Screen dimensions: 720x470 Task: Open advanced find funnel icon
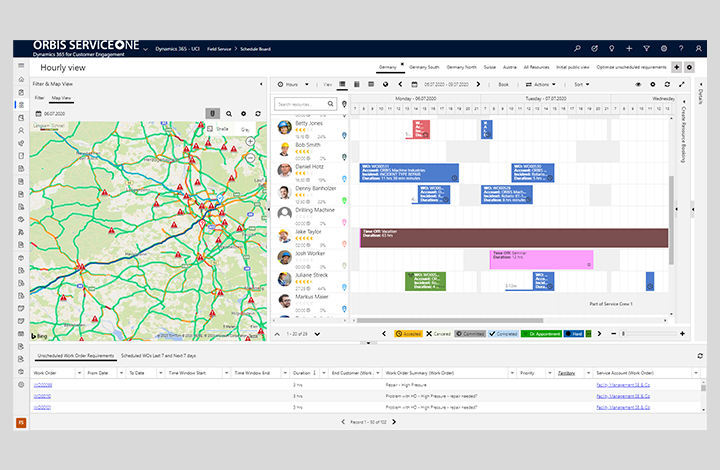pos(647,48)
